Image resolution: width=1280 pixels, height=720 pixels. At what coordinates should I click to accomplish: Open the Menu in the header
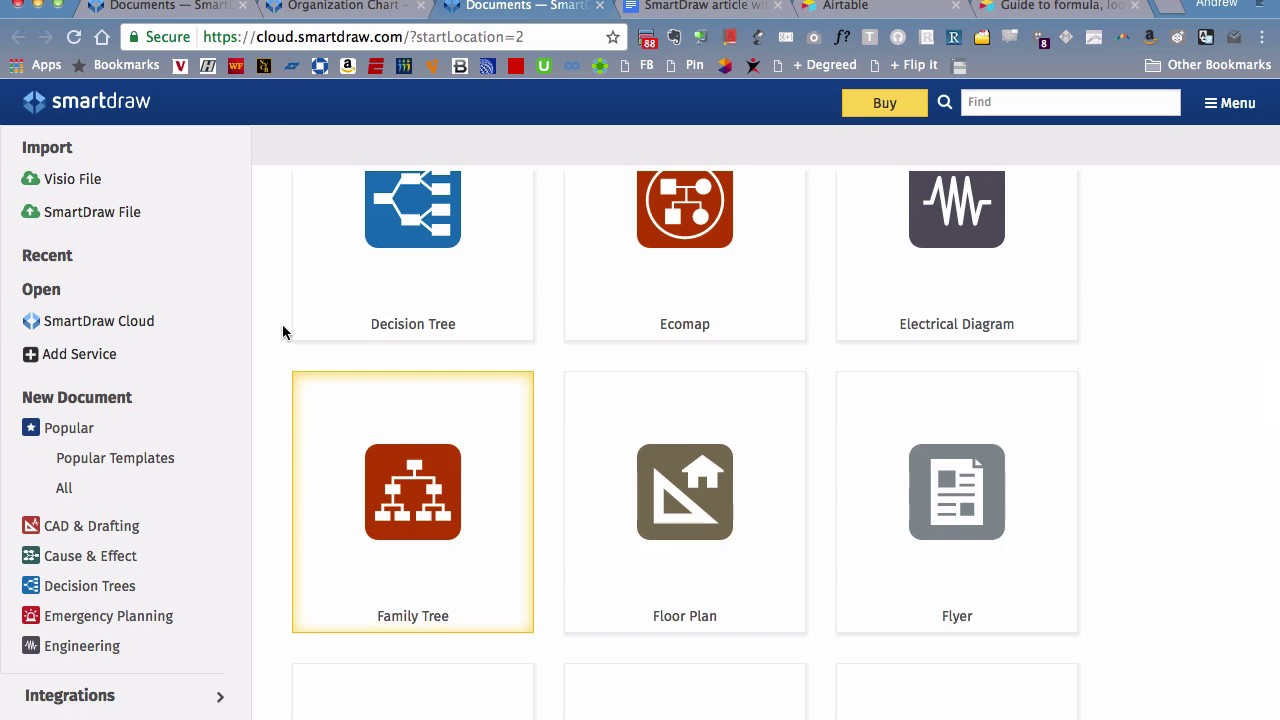click(1229, 102)
